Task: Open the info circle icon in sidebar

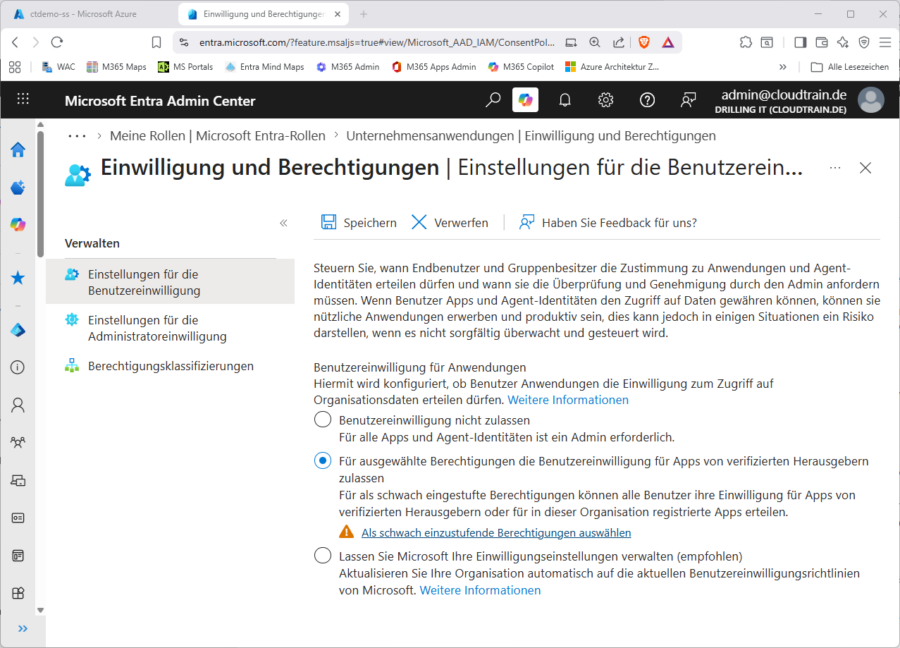Action: click(x=18, y=367)
